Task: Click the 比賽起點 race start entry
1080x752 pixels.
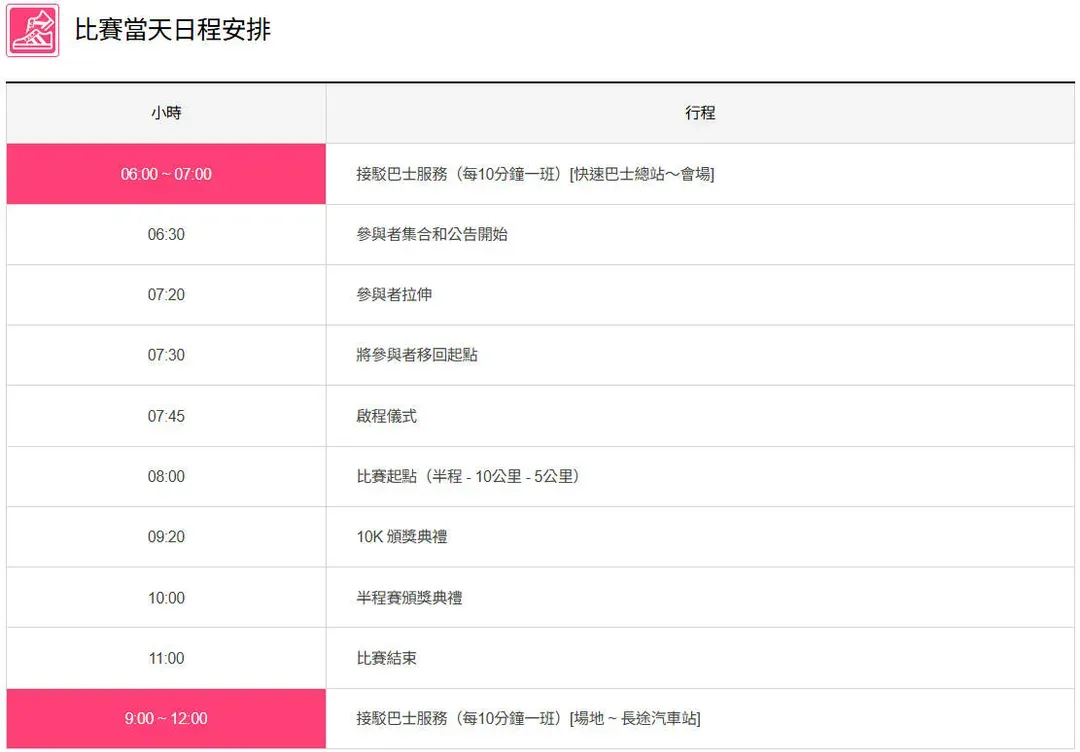Action: (x=468, y=476)
